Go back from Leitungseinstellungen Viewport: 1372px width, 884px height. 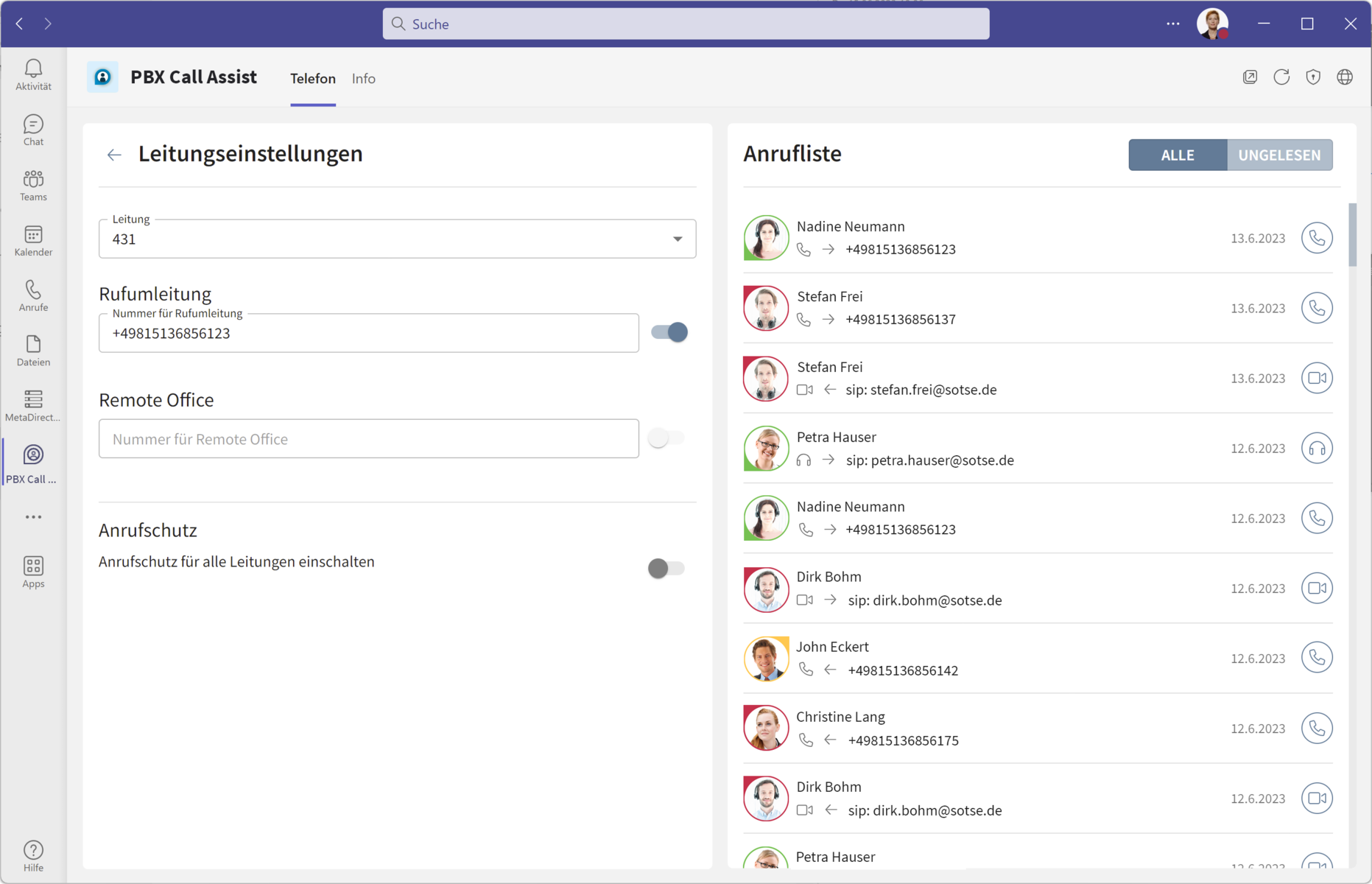tap(114, 155)
